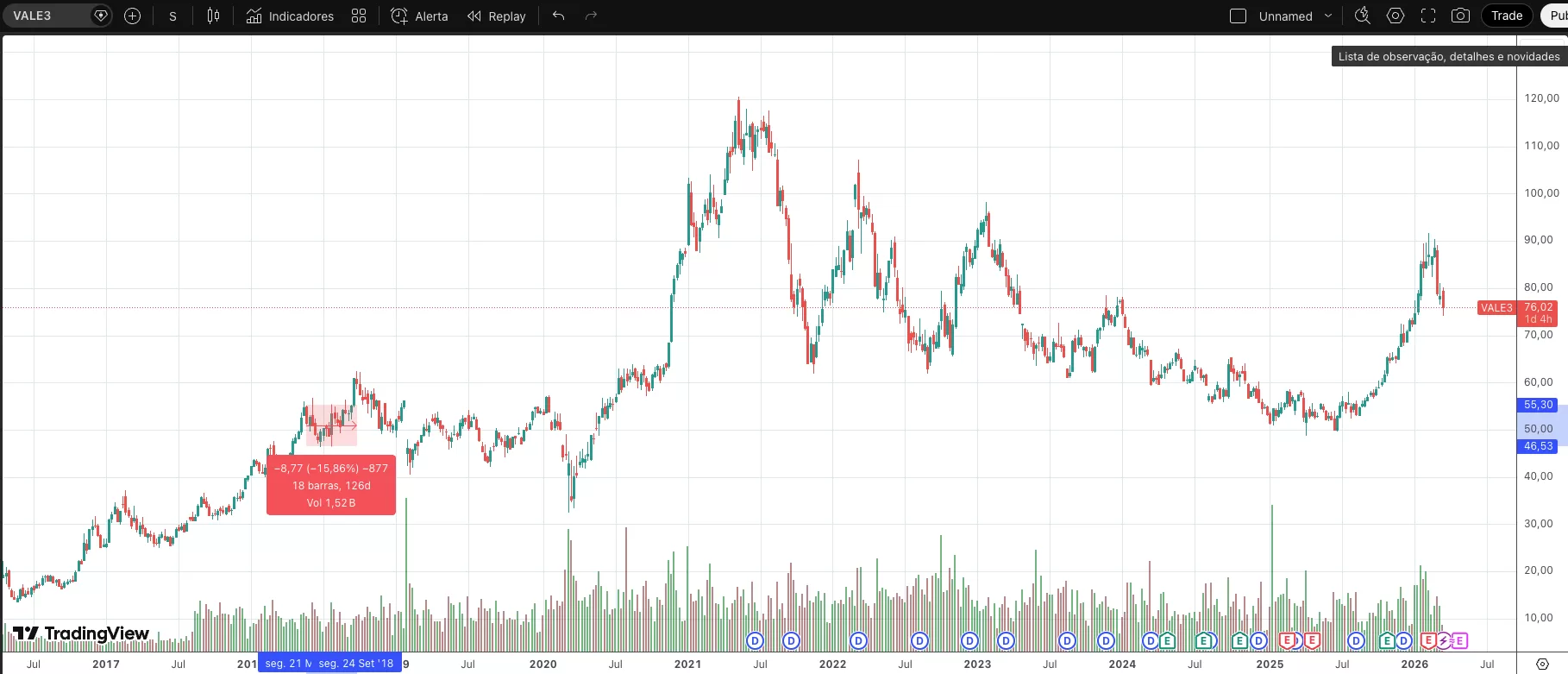Redo the chart action
Screen dimensions: 1568x674
coord(591,16)
